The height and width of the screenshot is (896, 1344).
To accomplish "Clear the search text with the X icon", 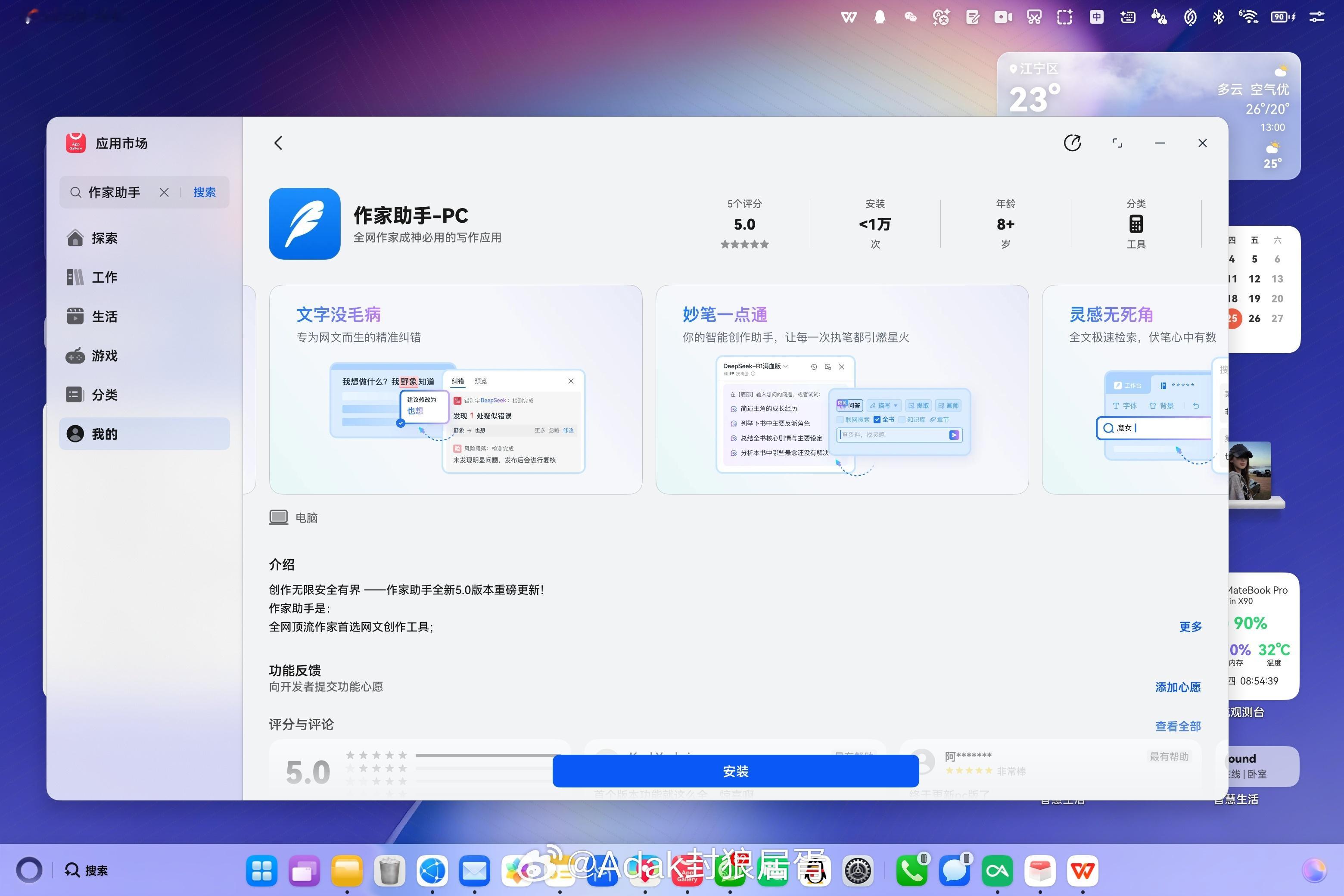I will (164, 193).
